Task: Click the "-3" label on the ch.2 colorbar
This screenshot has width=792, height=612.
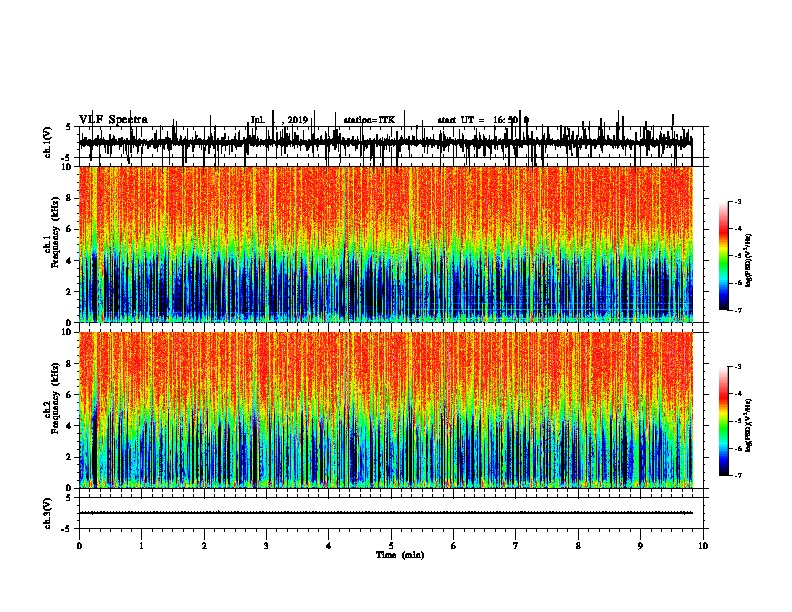Action: click(x=737, y=367)
